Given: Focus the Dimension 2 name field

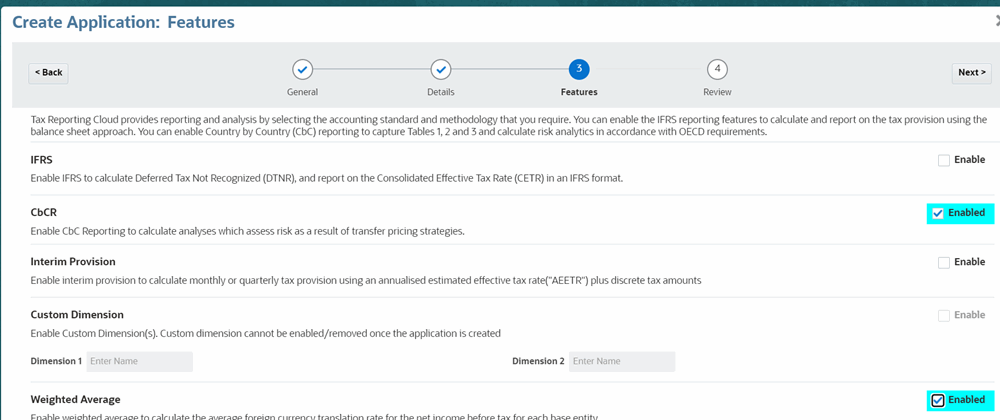Looking at the screenshot, I should 622,361.
